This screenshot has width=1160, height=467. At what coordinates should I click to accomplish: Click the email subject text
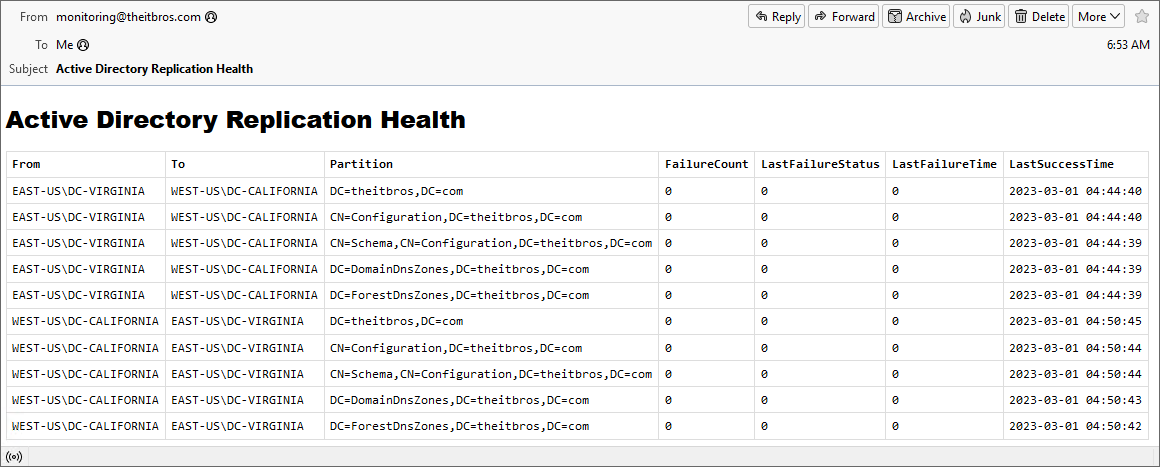click(154, 69)
